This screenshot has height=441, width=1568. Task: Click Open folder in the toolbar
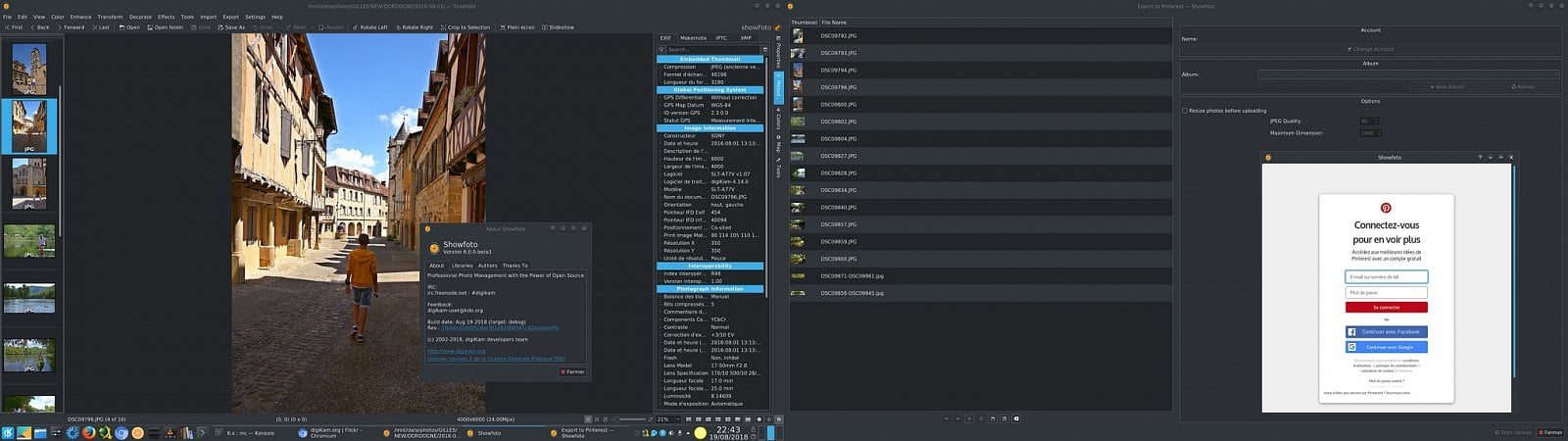[166, 27]
